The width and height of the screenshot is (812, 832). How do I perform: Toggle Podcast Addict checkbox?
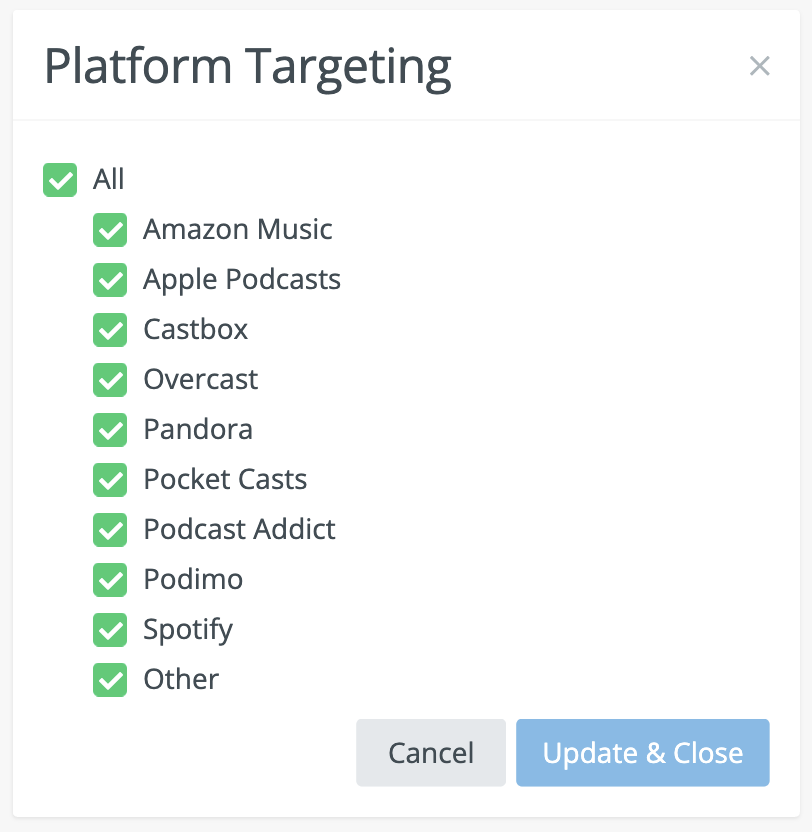[x=110, y=530]
